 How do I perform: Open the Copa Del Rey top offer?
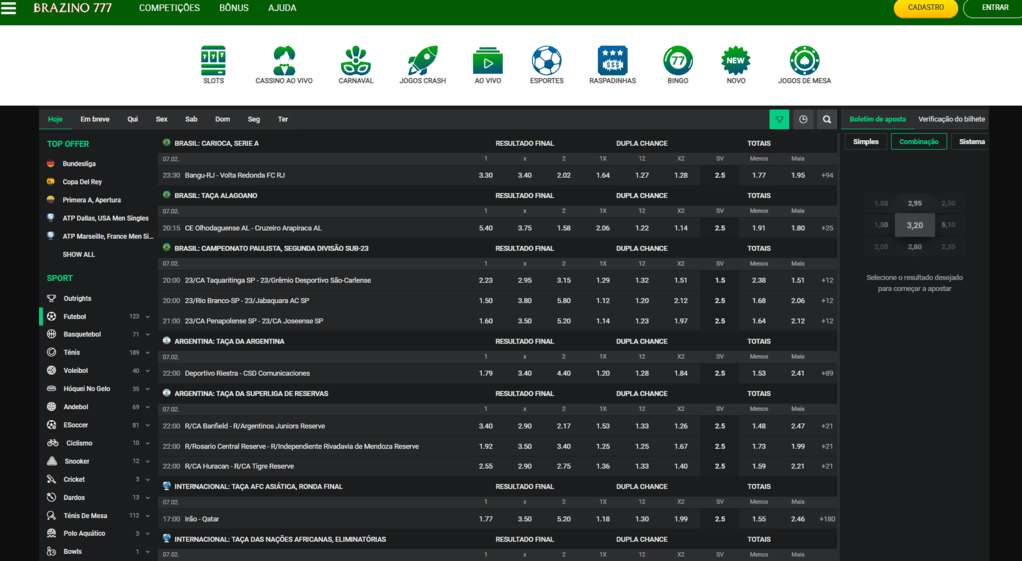82,182
